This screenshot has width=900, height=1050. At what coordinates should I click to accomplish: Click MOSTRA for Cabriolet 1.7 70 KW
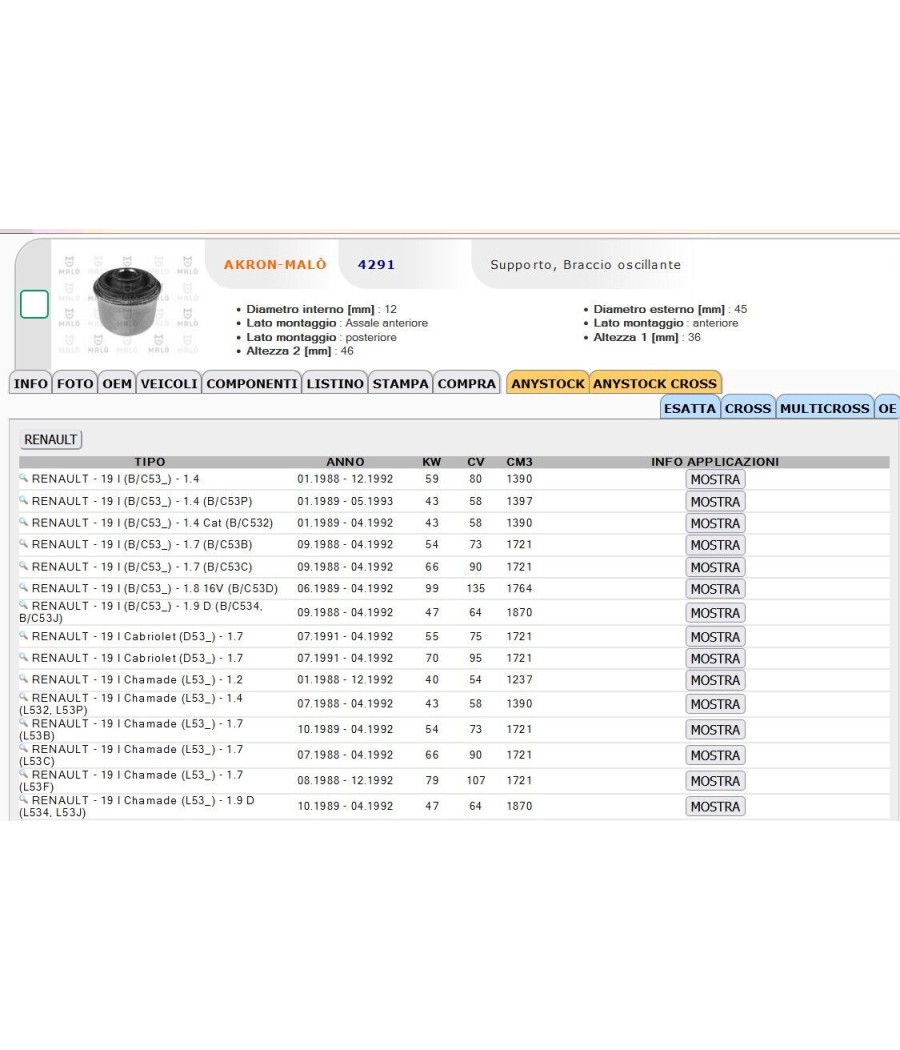[715, 659]
